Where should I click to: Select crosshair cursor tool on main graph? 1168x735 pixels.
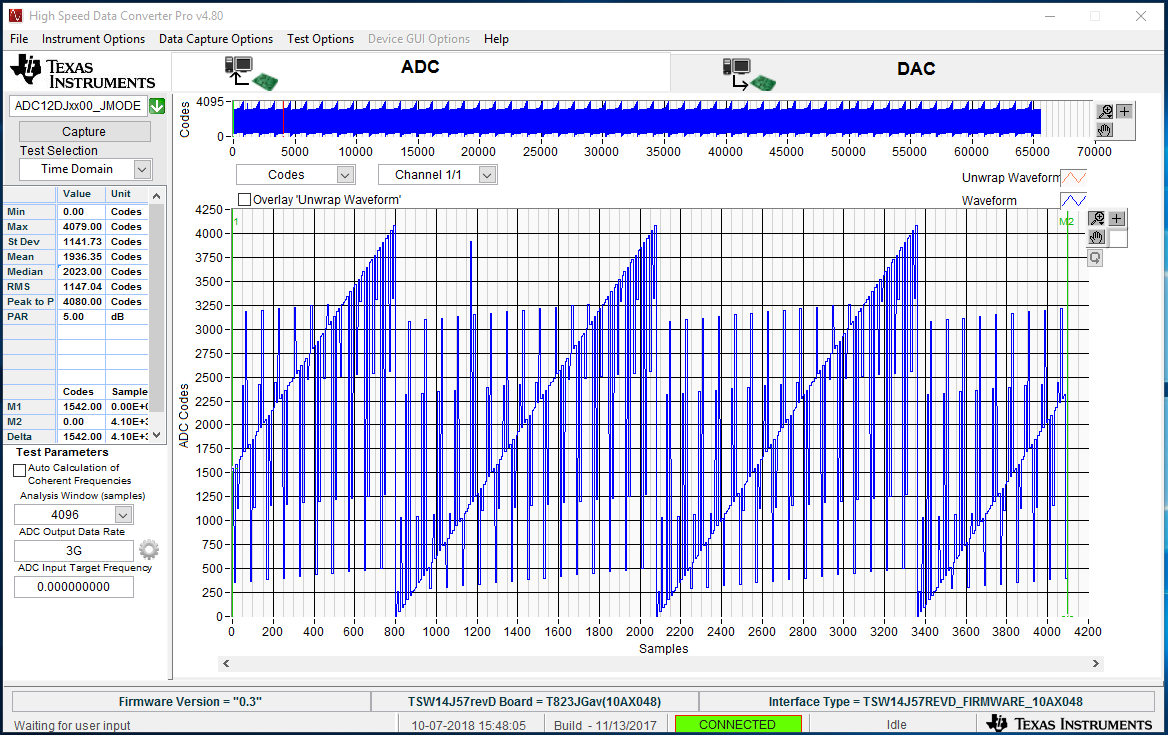1116,218
